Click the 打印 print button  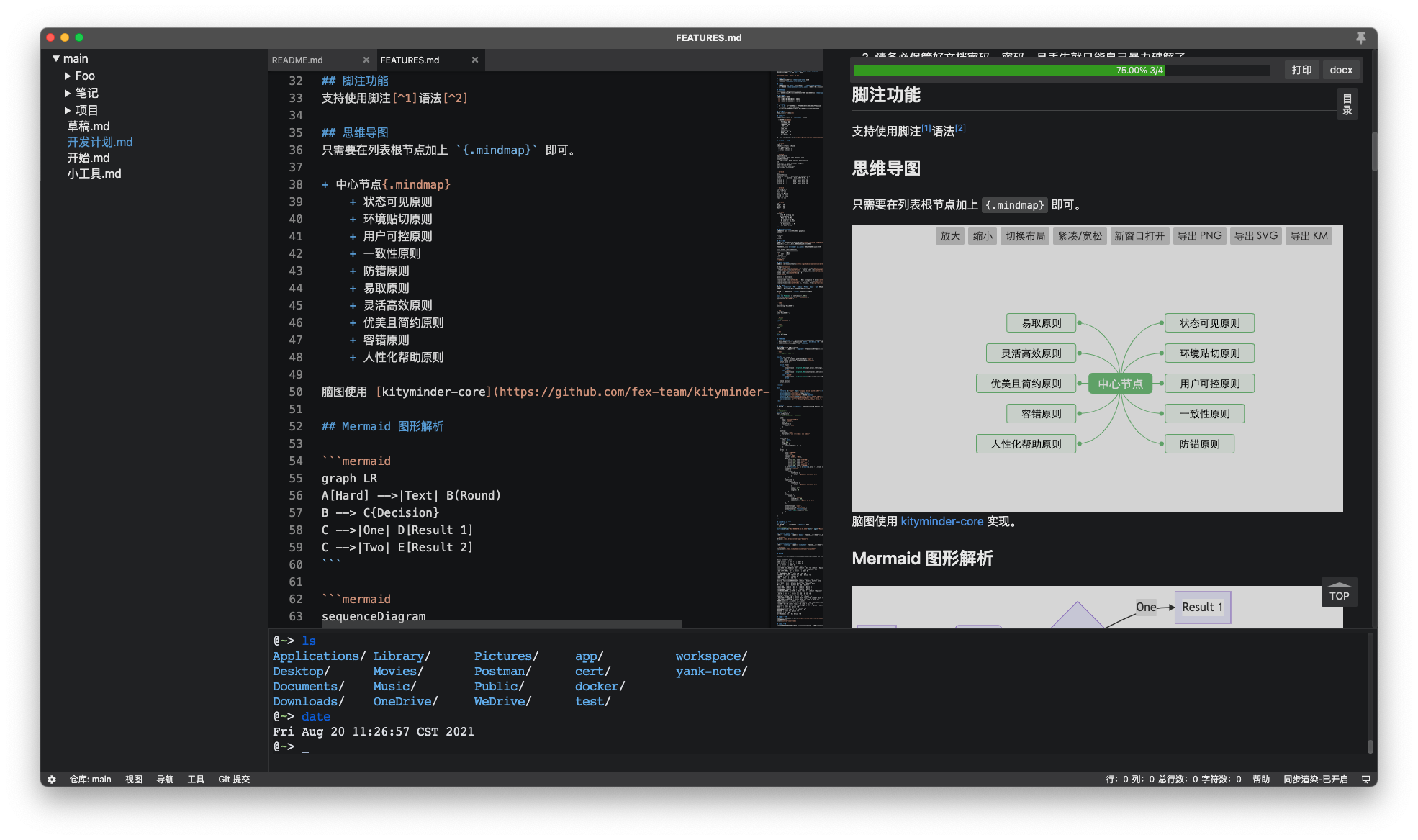click(1301, 70)
